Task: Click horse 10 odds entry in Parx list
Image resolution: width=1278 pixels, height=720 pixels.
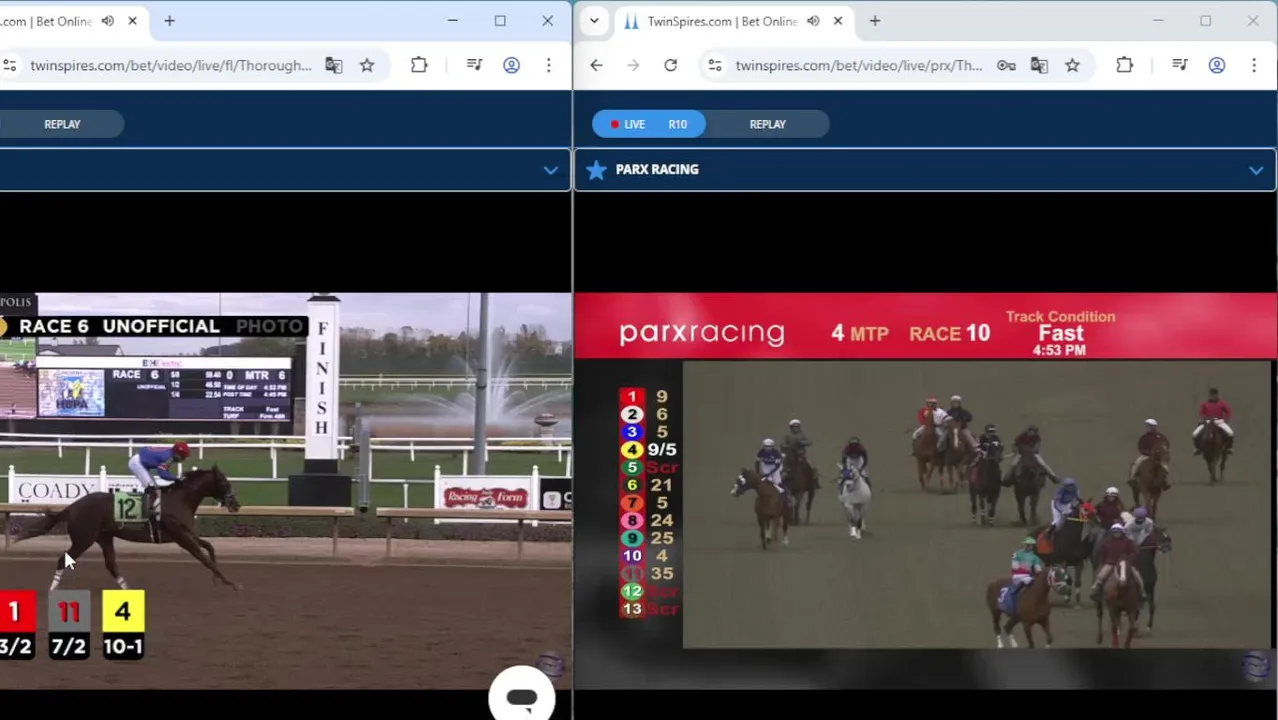Action: (647, 556)
